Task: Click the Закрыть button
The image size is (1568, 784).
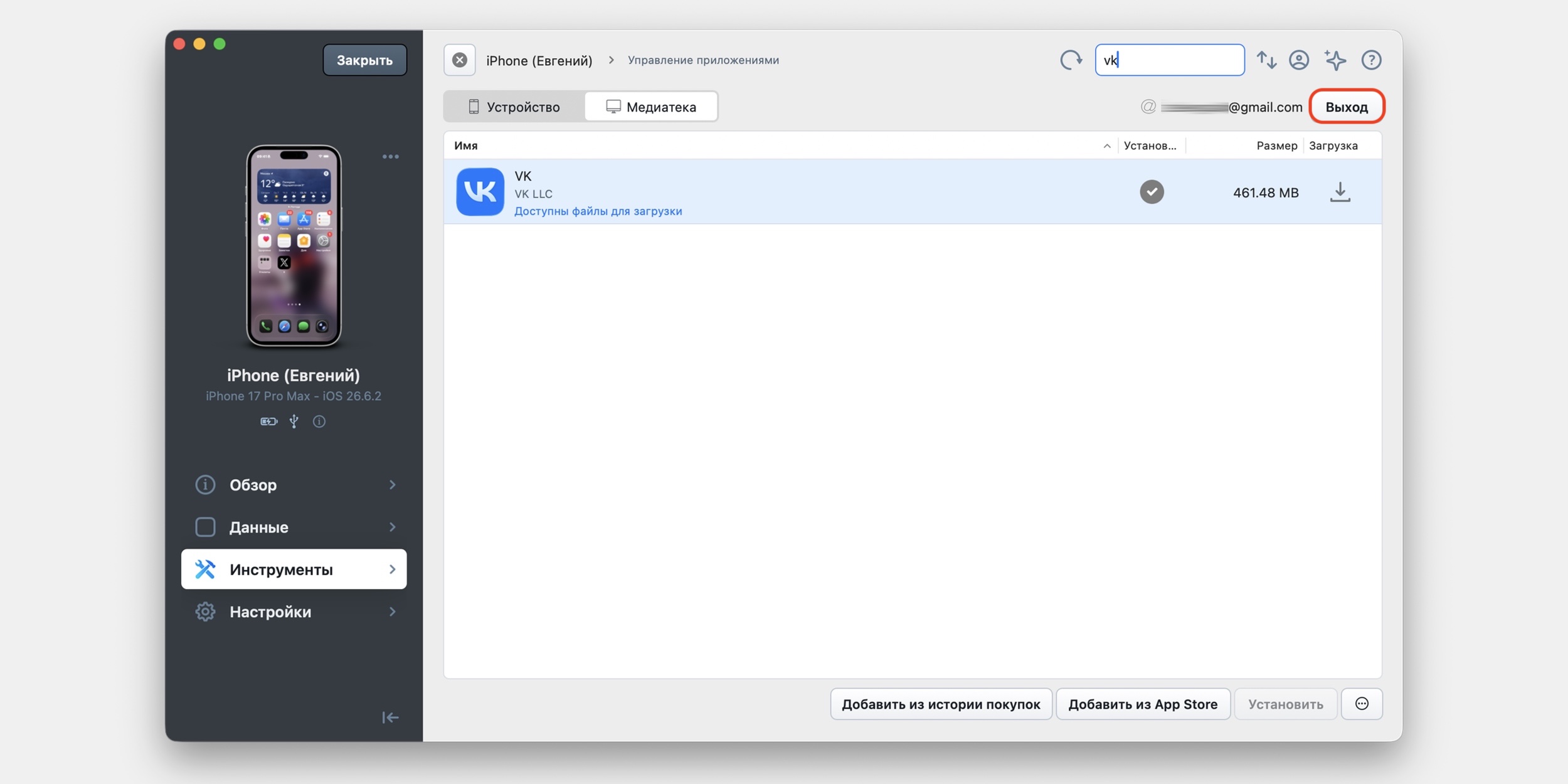Action: pyautogui.click(x=365, y=60)
